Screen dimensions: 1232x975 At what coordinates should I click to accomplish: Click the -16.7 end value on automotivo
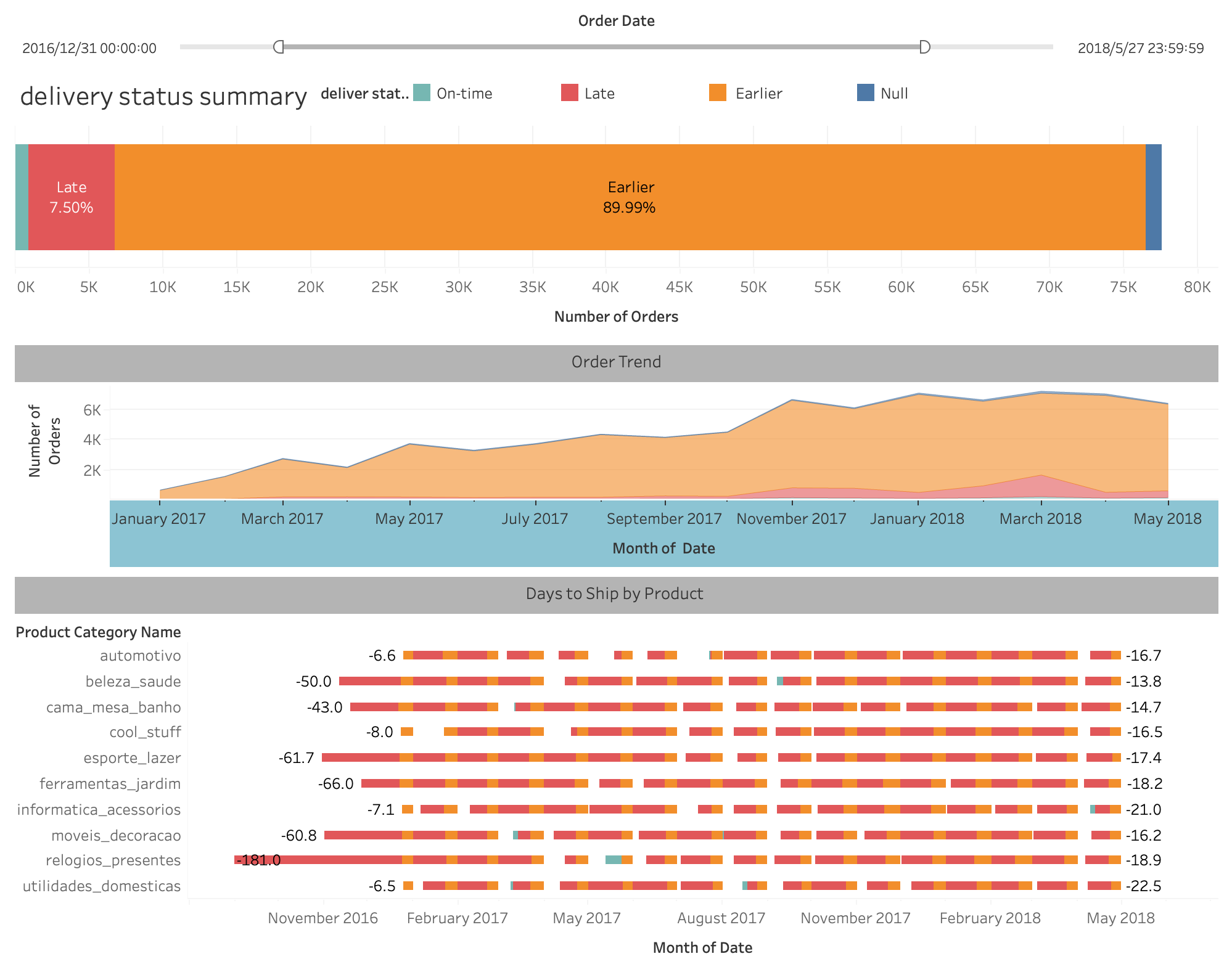pos(1144,656)
